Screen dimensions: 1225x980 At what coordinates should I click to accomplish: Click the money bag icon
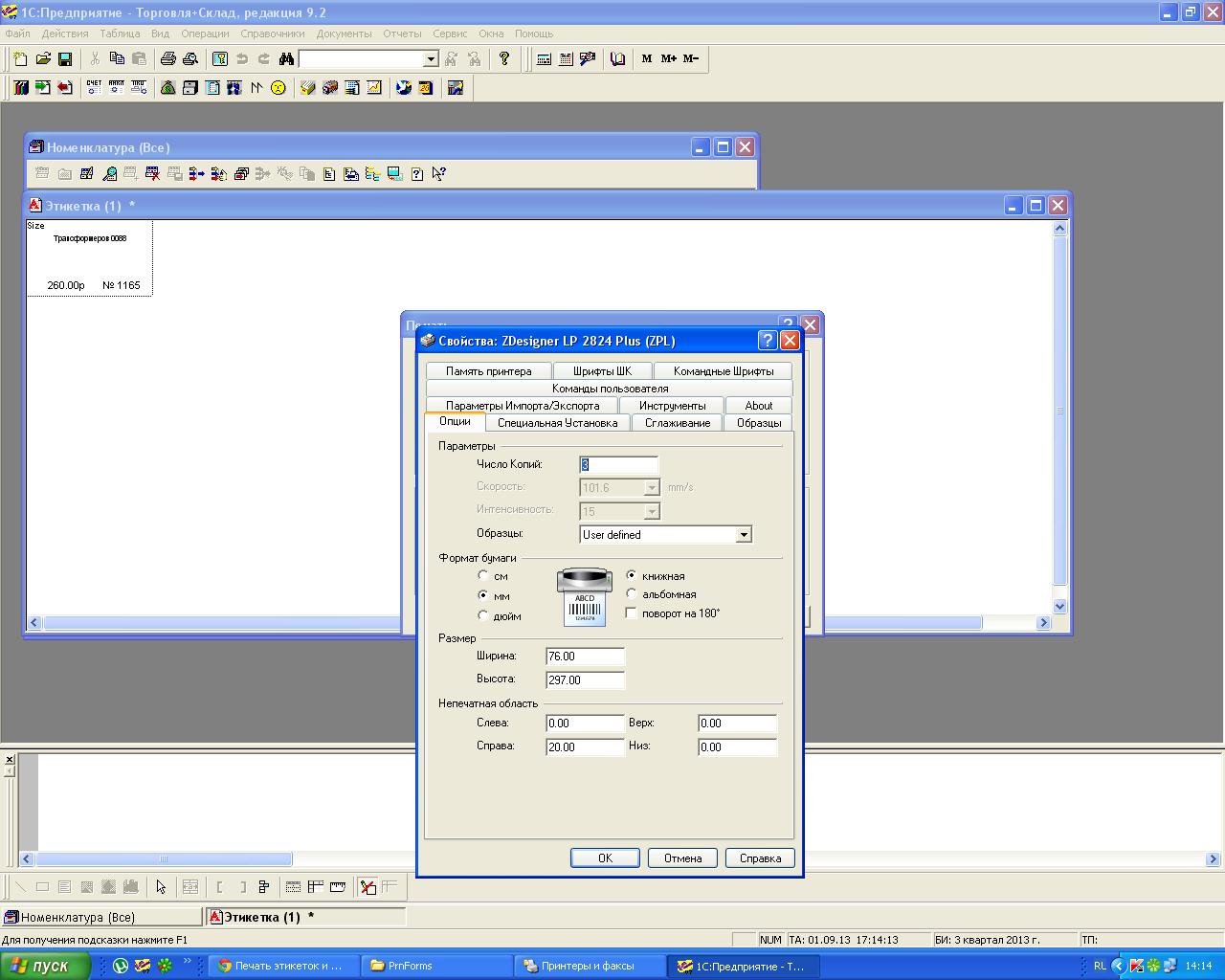pyautogui.click(x=167, y=88)
